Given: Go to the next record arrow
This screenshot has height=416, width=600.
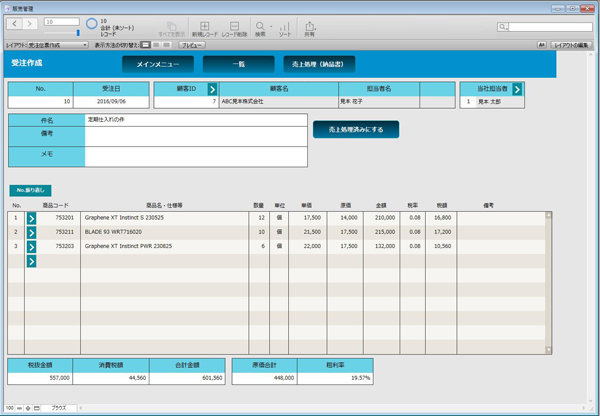Looking at the screenshot, I should point(29,24).
